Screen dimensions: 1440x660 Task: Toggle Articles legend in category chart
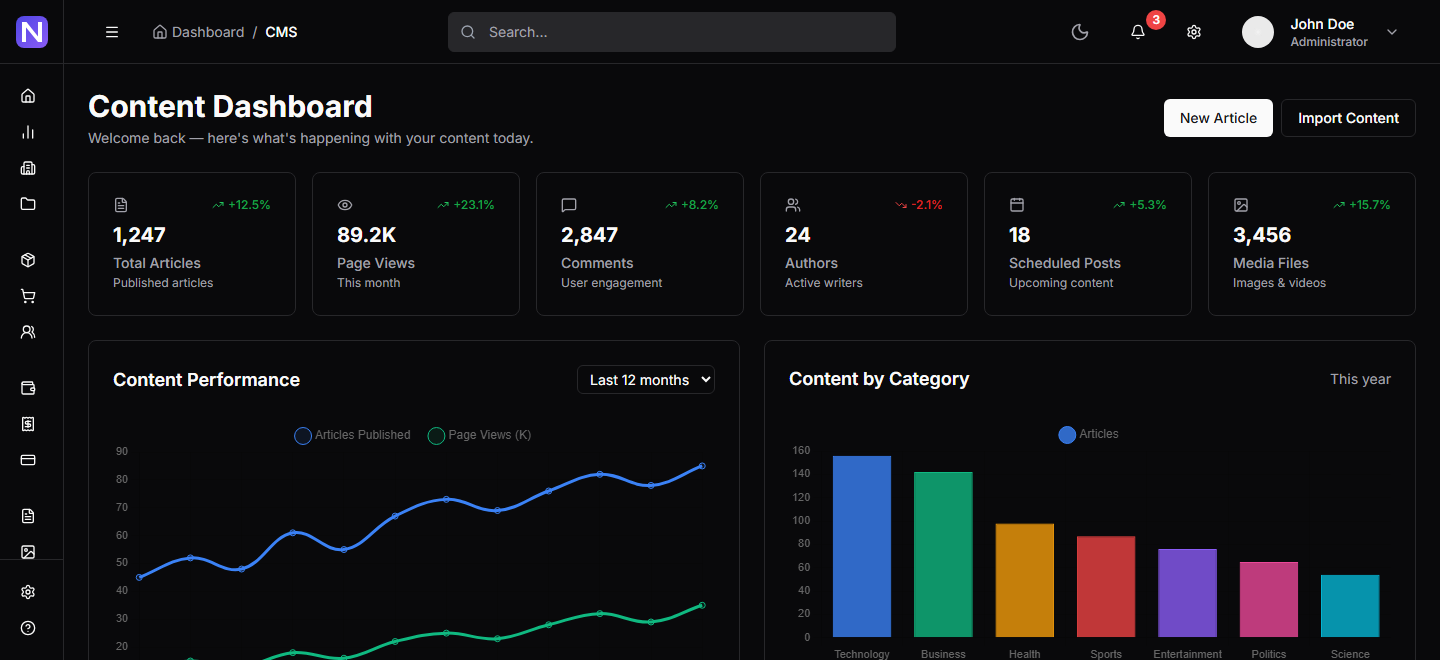pyautogui.click(x=1088, y=434)
